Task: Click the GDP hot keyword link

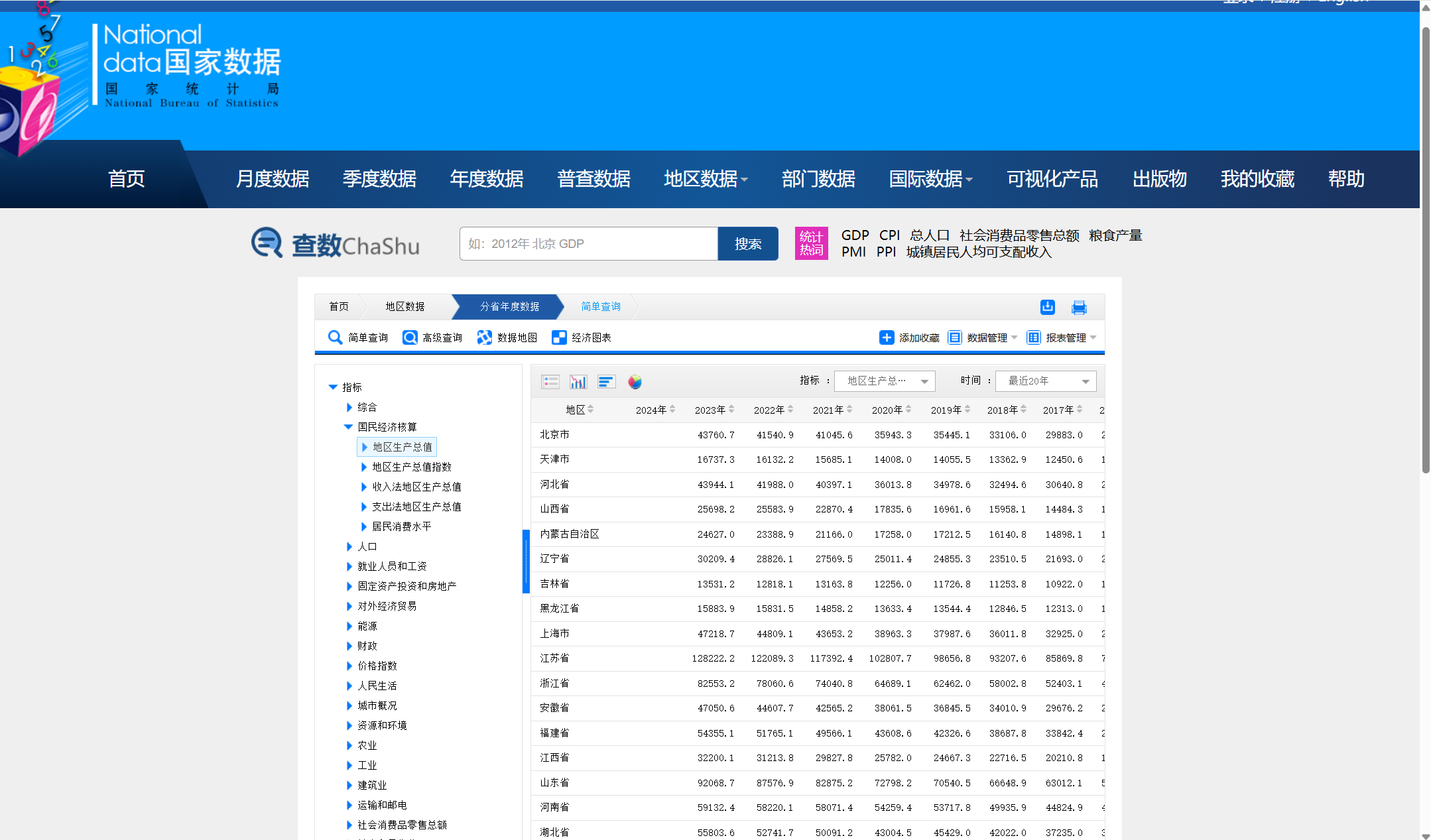Action: (855, 235)
